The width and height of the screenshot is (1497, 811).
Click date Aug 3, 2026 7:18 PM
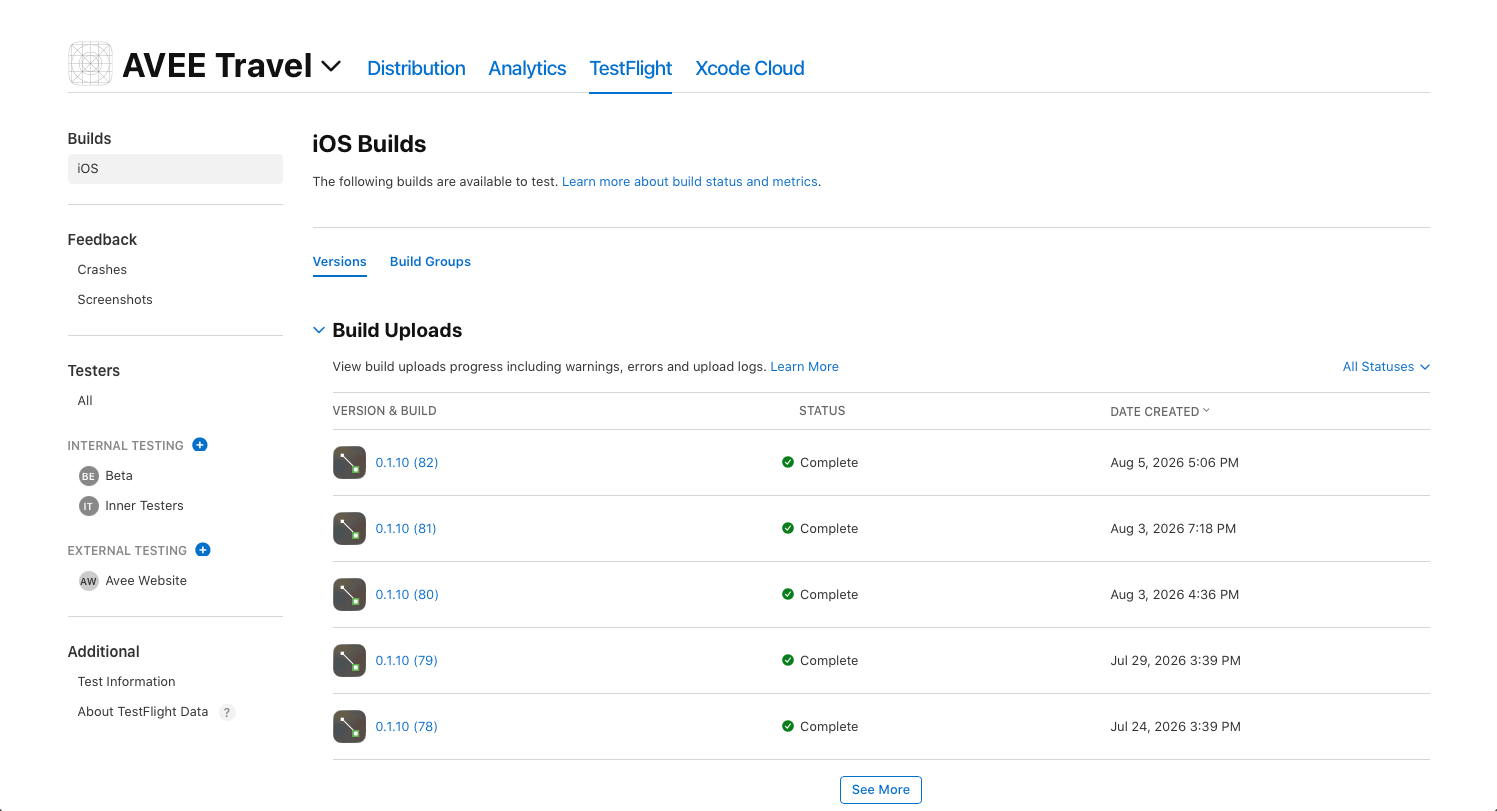1173,529
